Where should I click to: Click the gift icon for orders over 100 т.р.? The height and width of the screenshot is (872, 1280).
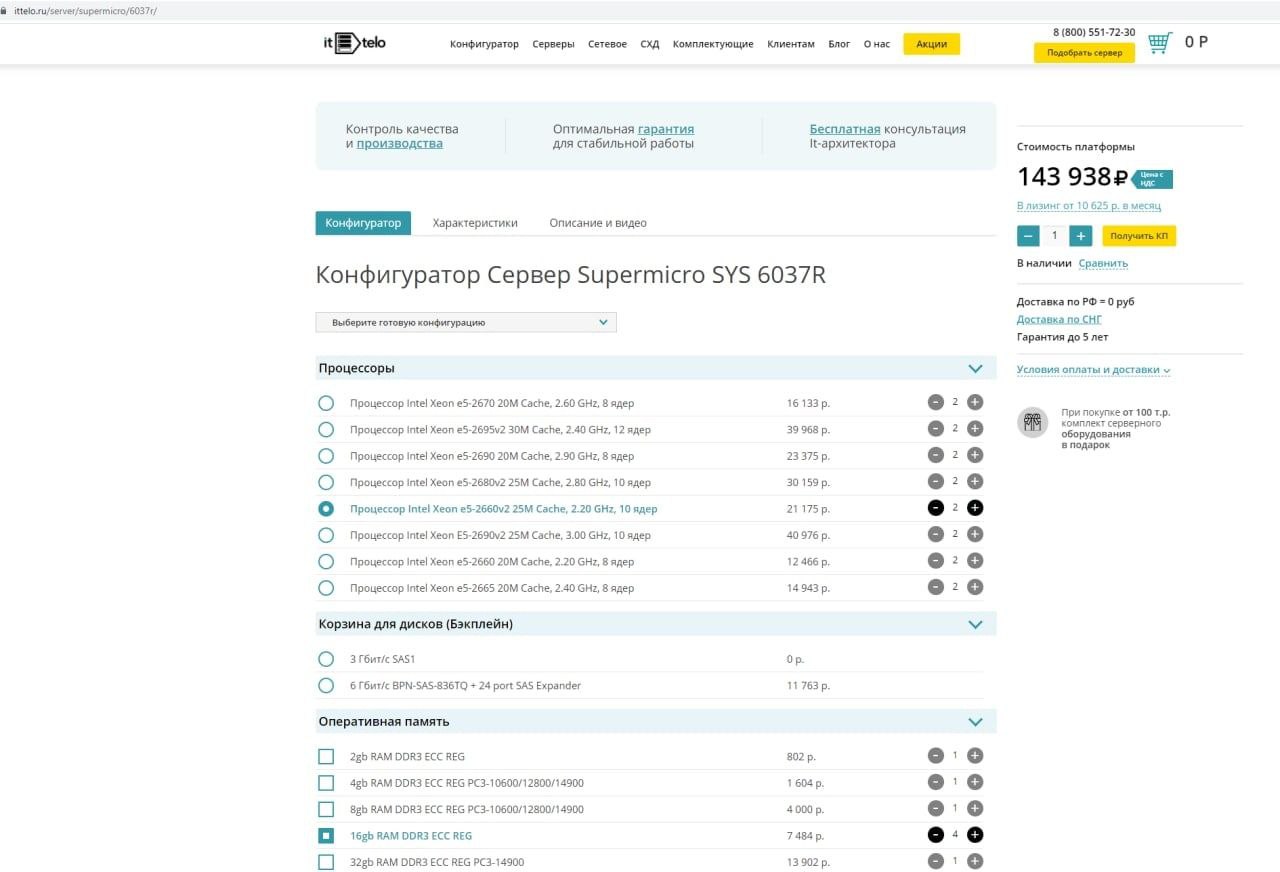coord(1032,422)
